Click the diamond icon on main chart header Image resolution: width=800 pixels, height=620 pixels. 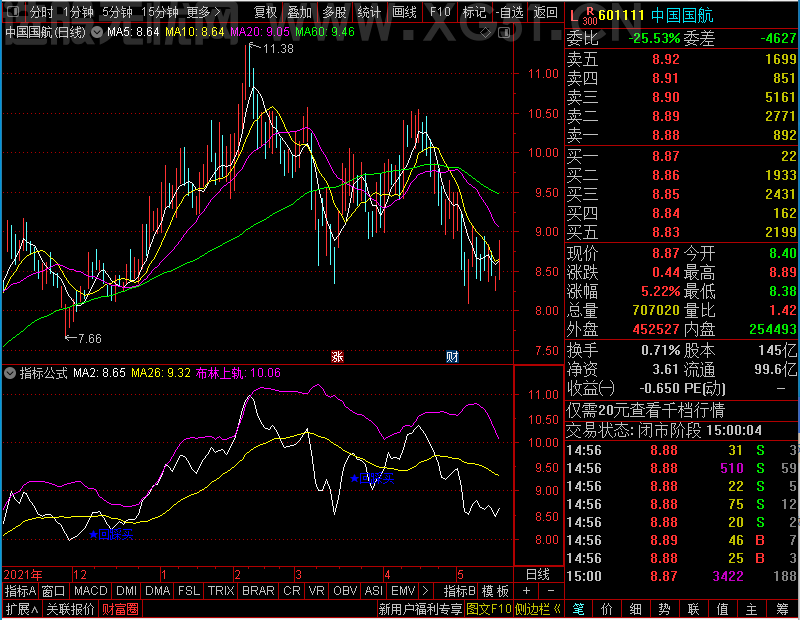(486, 33)
